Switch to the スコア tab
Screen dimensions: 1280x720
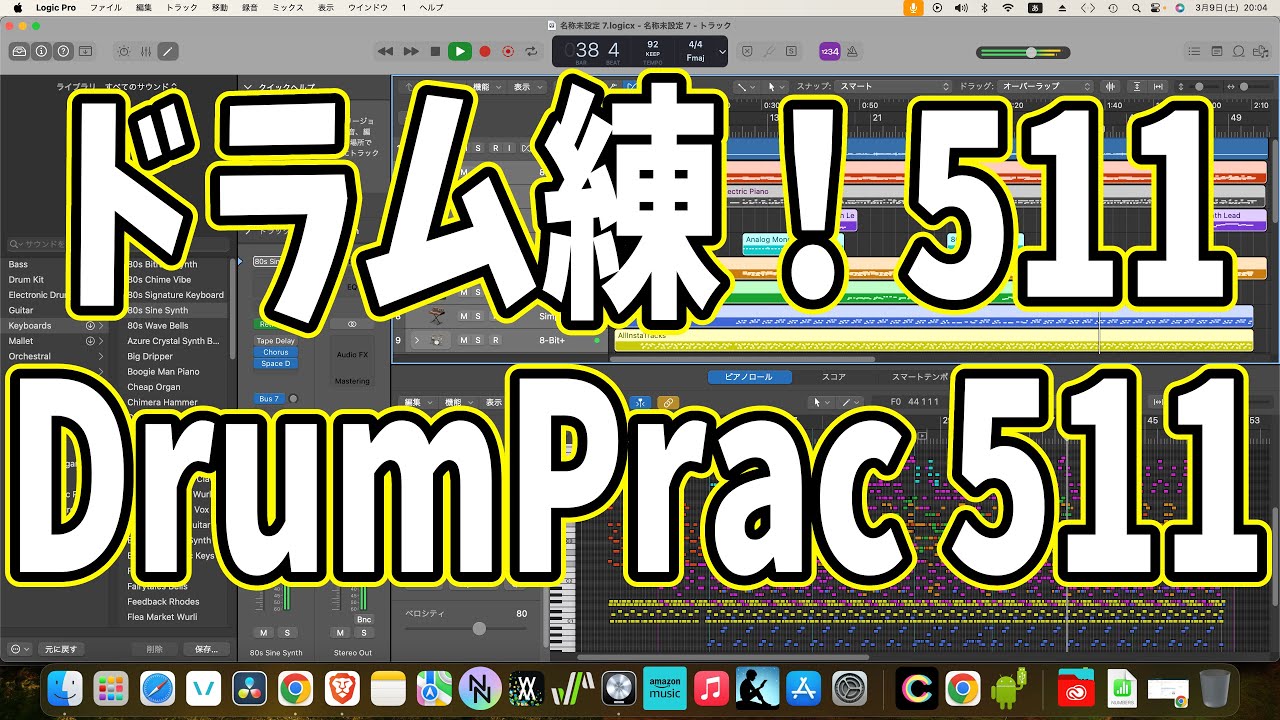point(834,377)
